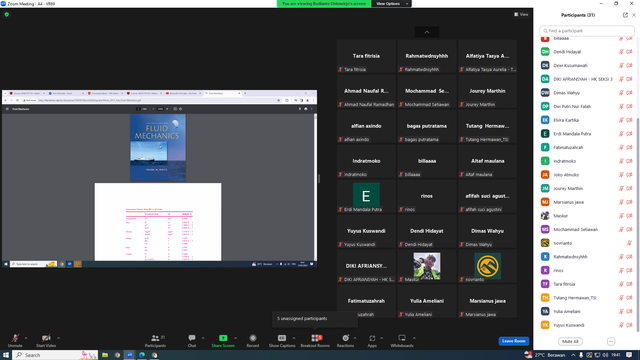Open the View Options dropdown
The height and width of the screenshot is (360, 640).
391,4
